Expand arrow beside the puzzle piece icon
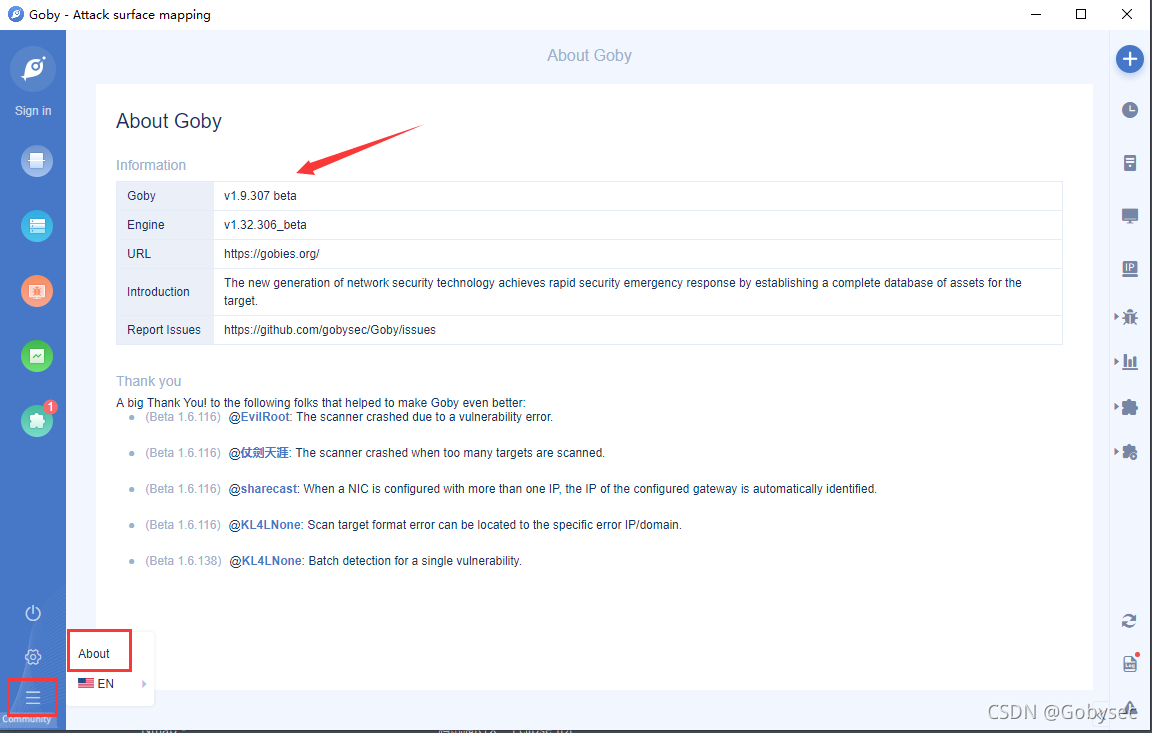This screenshot has width=1152, height=733. click(x=1117, y=406)
